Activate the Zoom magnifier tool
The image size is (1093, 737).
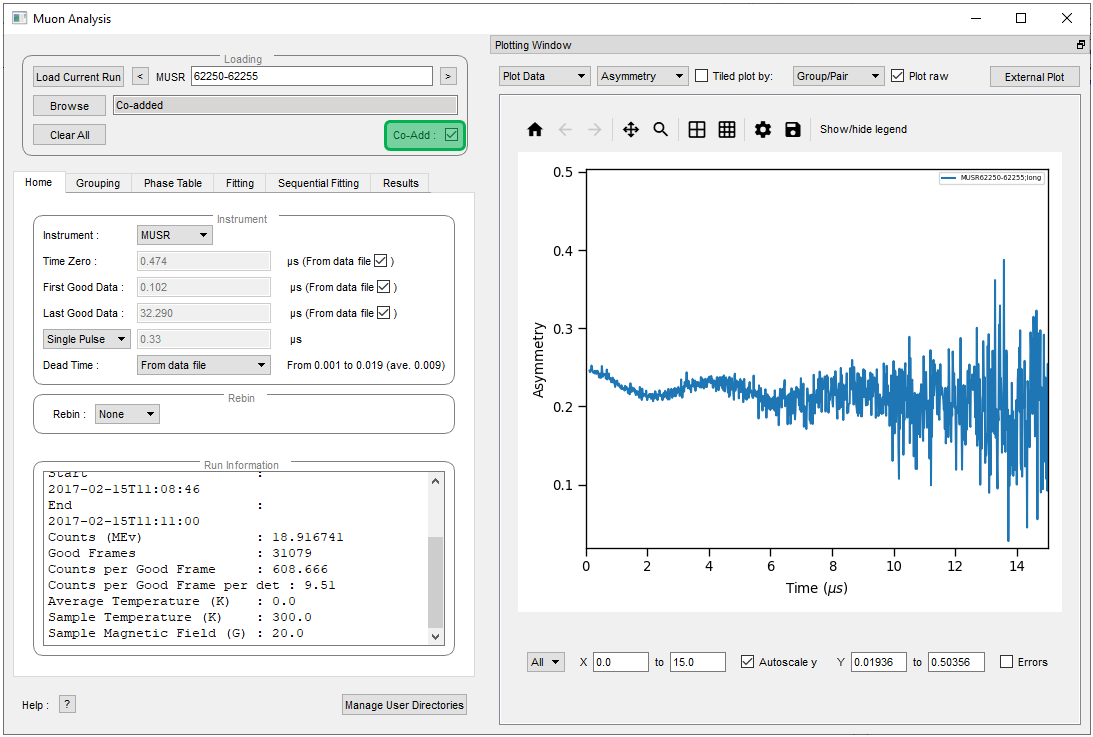pos(661,130)
